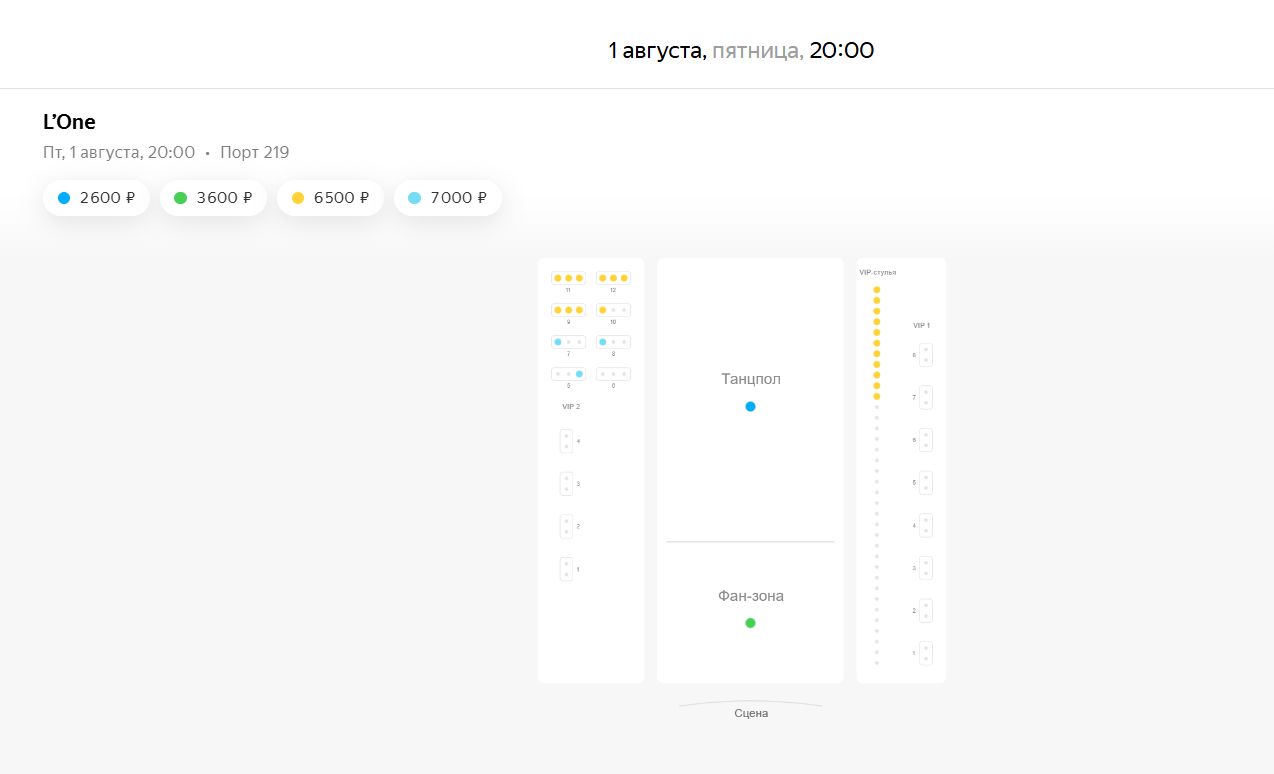This screenshot has width=1274, height=774.
Task: Click the Сцена stage label
Action: (x=751, y=713)
